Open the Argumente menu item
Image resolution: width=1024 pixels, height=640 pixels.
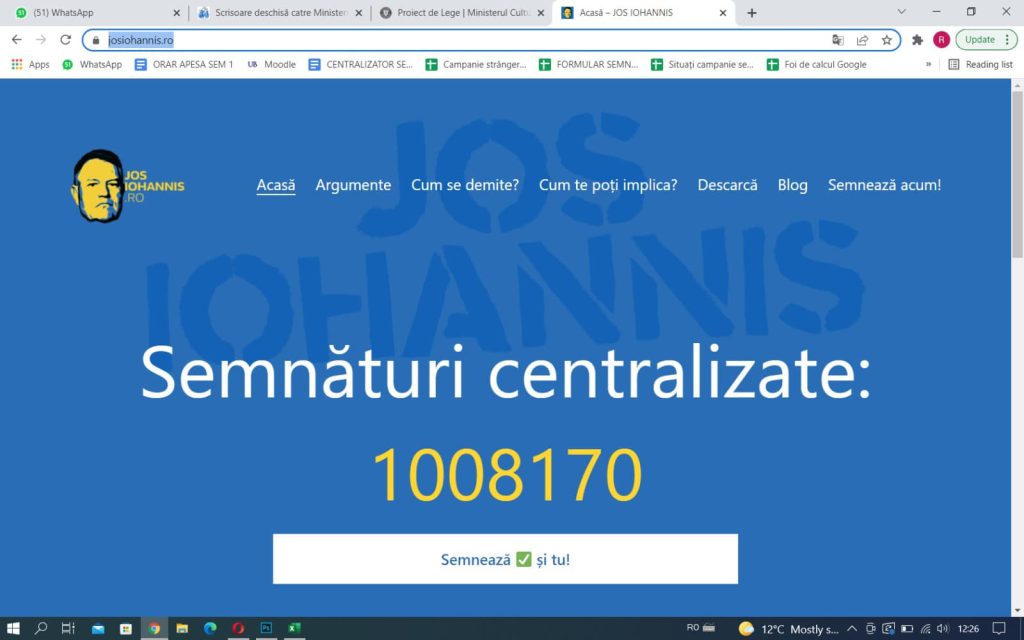353,185
